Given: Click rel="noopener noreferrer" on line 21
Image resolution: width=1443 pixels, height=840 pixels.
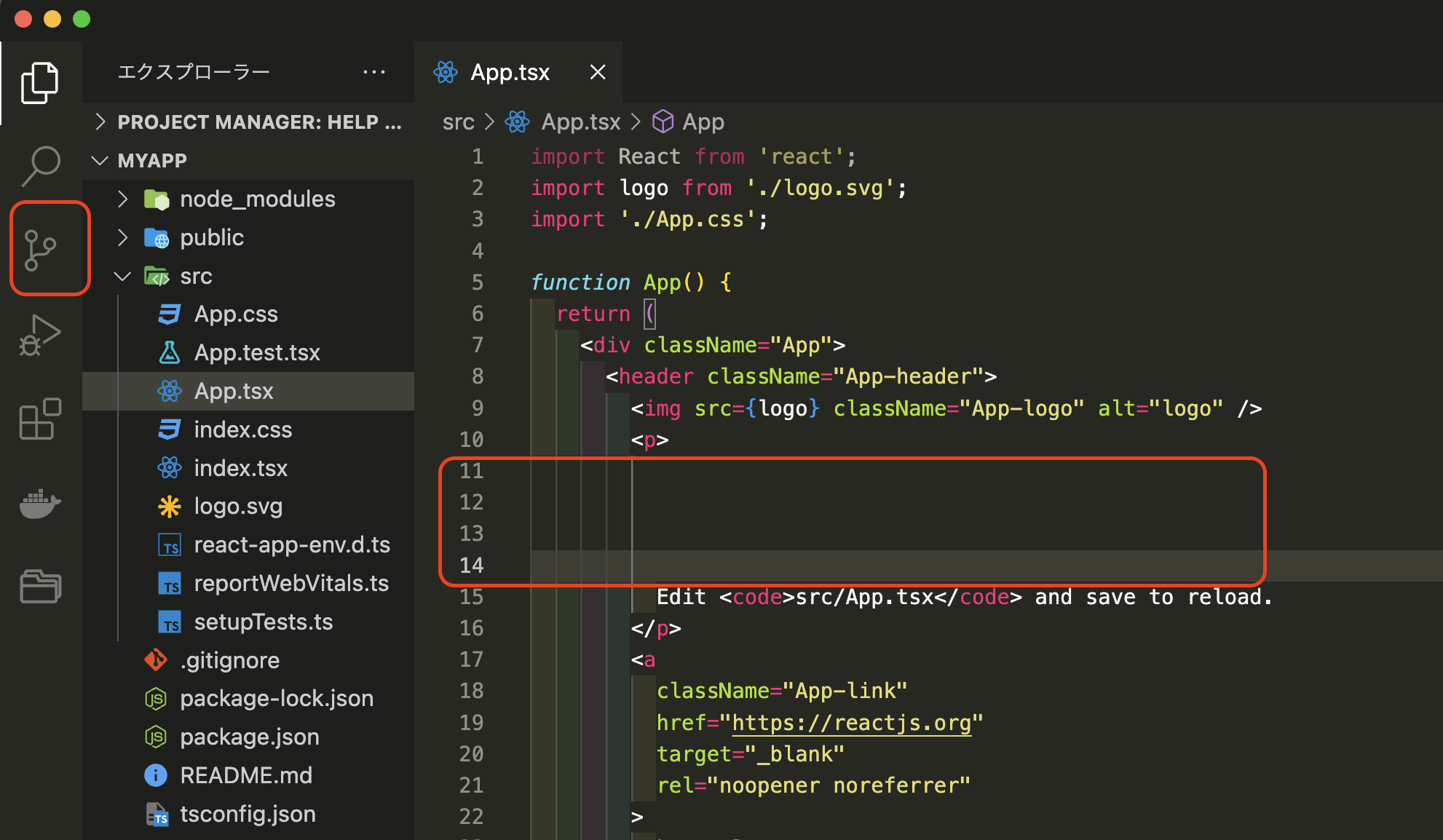Looking at the screenshot, I should coord(813,785).
